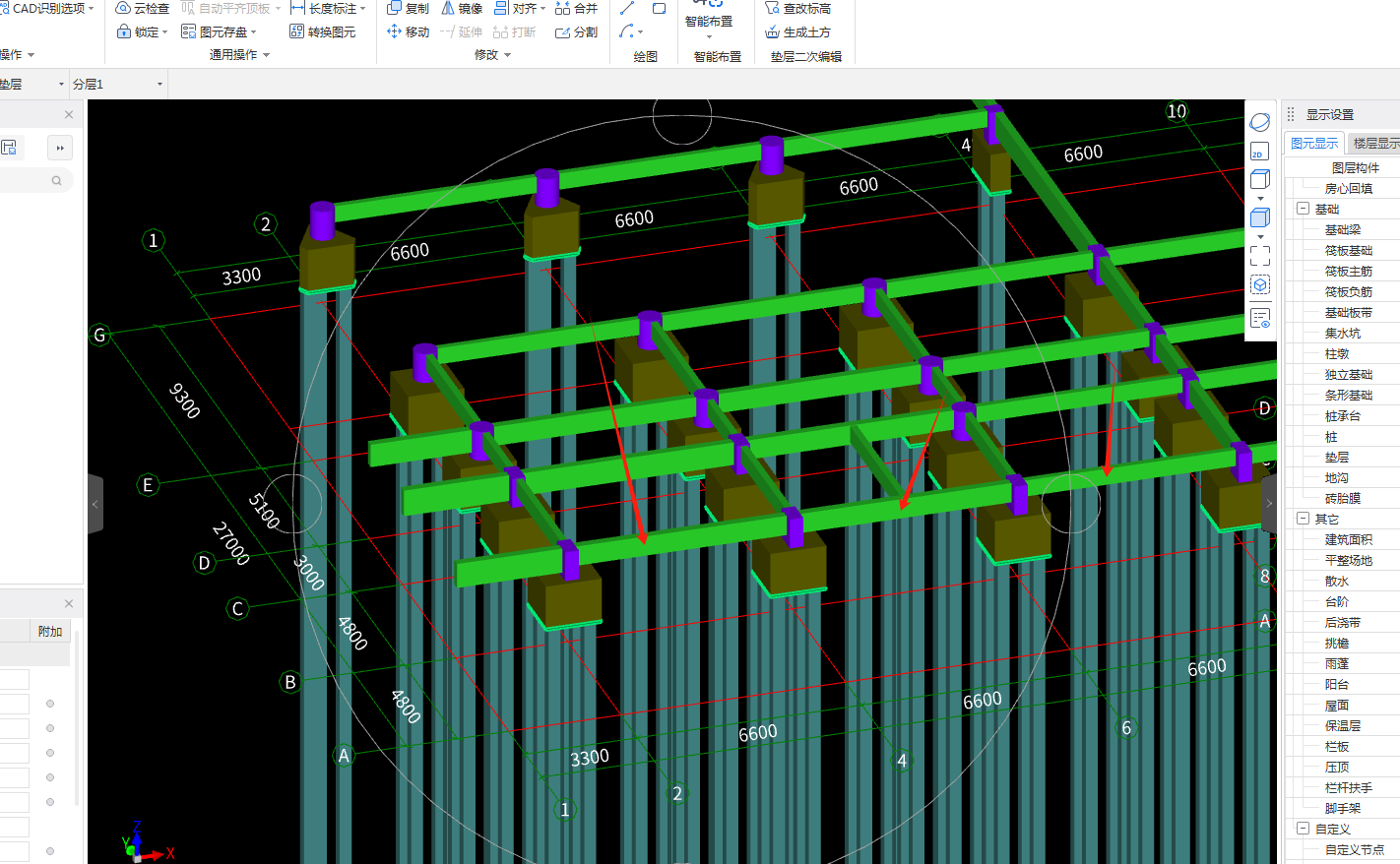Viewport: 1400px width, 864px height.
Task: Expand the right side panel handle
Action: tap(1269, 504)
